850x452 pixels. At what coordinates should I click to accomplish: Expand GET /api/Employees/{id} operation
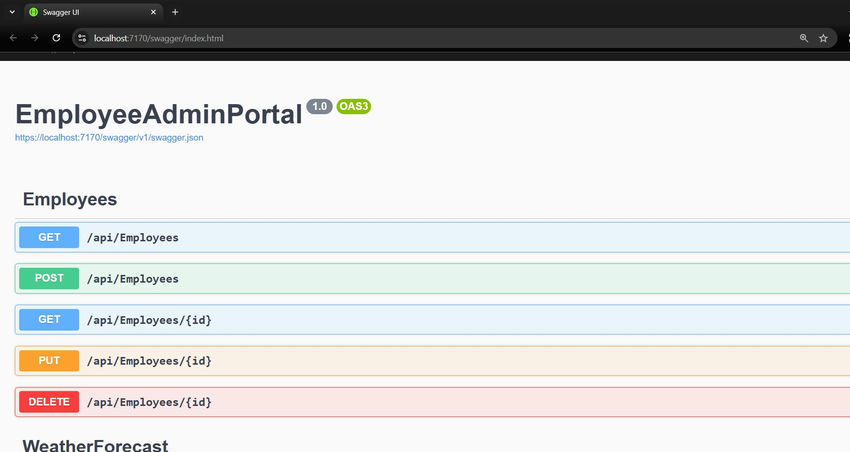tap(432, 320)
